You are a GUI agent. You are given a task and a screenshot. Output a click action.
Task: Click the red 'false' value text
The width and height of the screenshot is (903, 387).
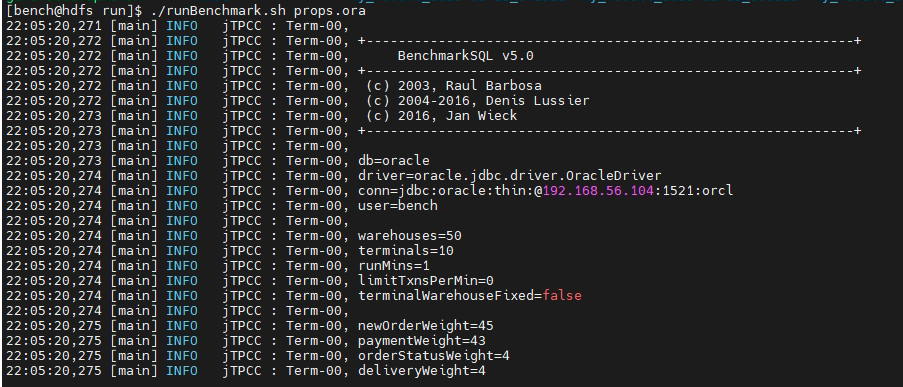(x=562, y=295)
